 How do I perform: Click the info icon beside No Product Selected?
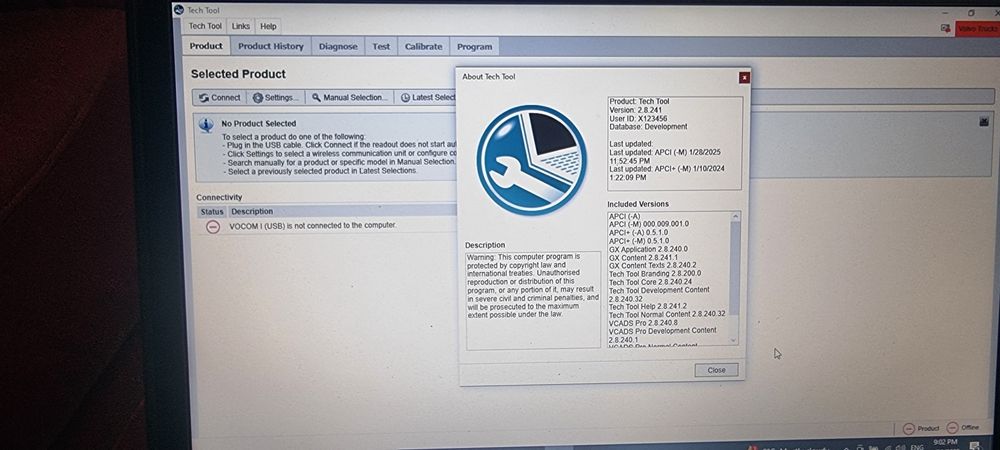pyautogui.click(x=206, y=125)
